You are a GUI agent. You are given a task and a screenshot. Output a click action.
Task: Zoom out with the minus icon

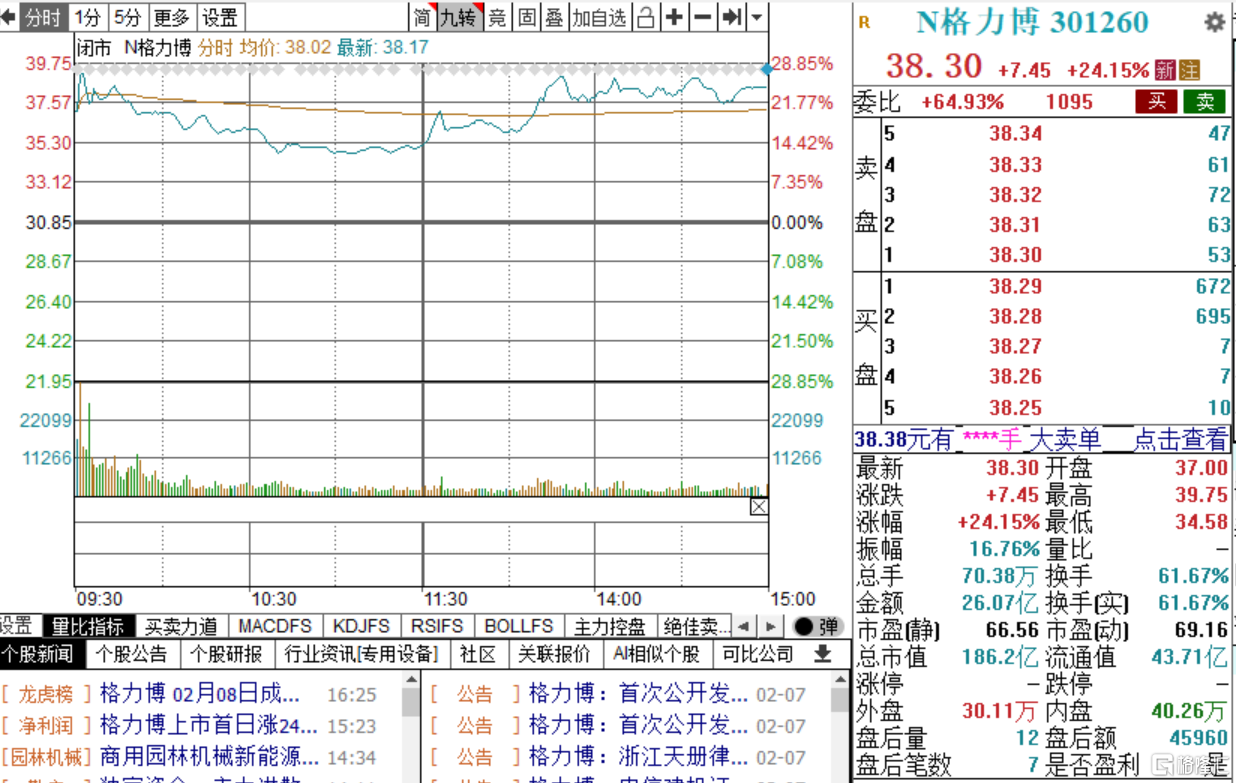coord(703,17)
